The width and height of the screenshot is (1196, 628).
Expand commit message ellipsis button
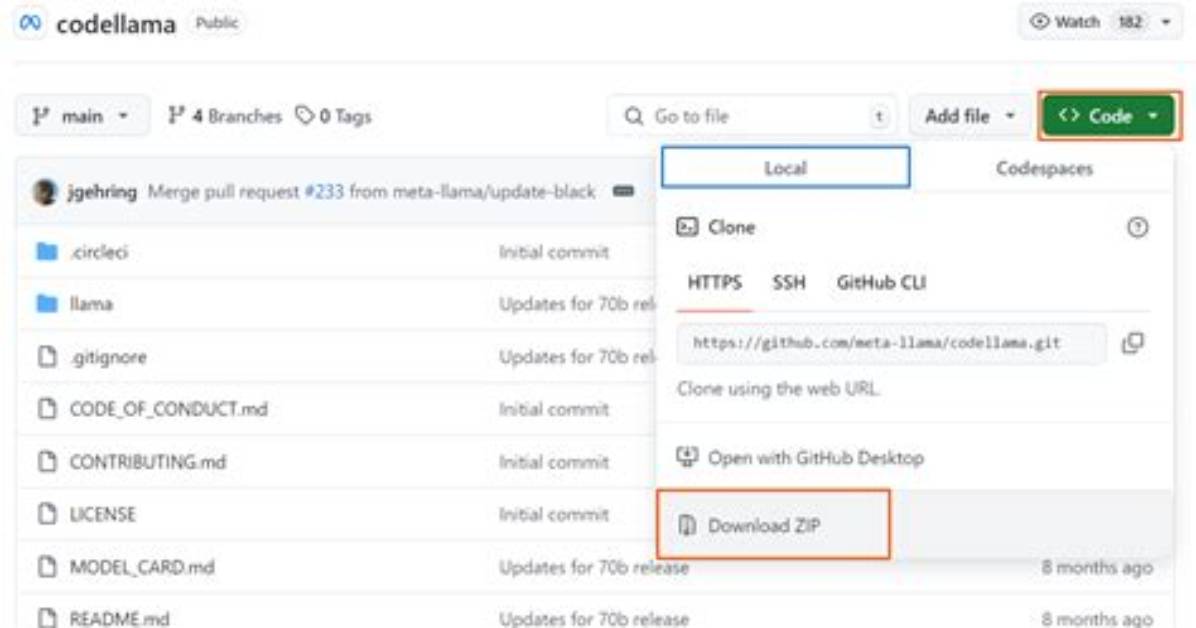[x=623, y=191]
